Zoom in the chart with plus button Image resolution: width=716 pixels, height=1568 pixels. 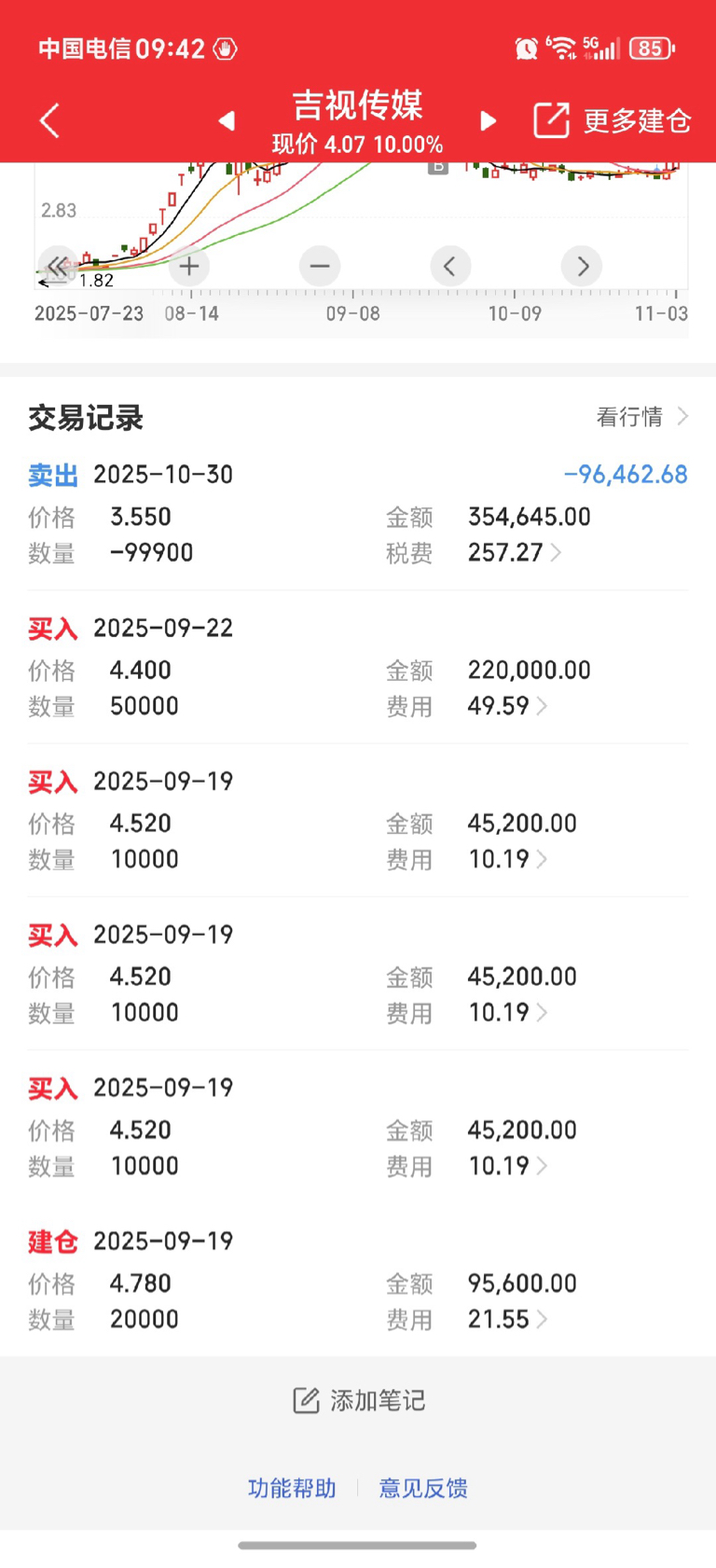[x=189, y=267]
